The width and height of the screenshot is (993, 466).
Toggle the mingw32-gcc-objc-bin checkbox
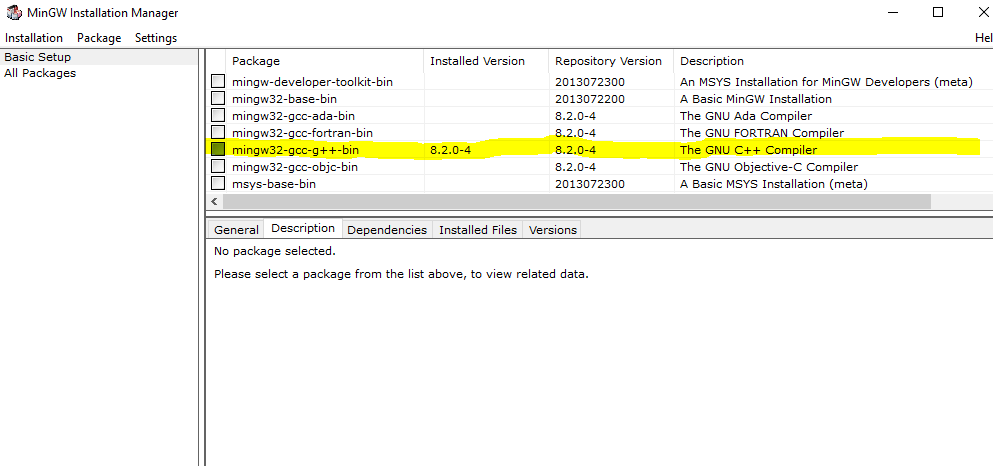click(218, 167)
